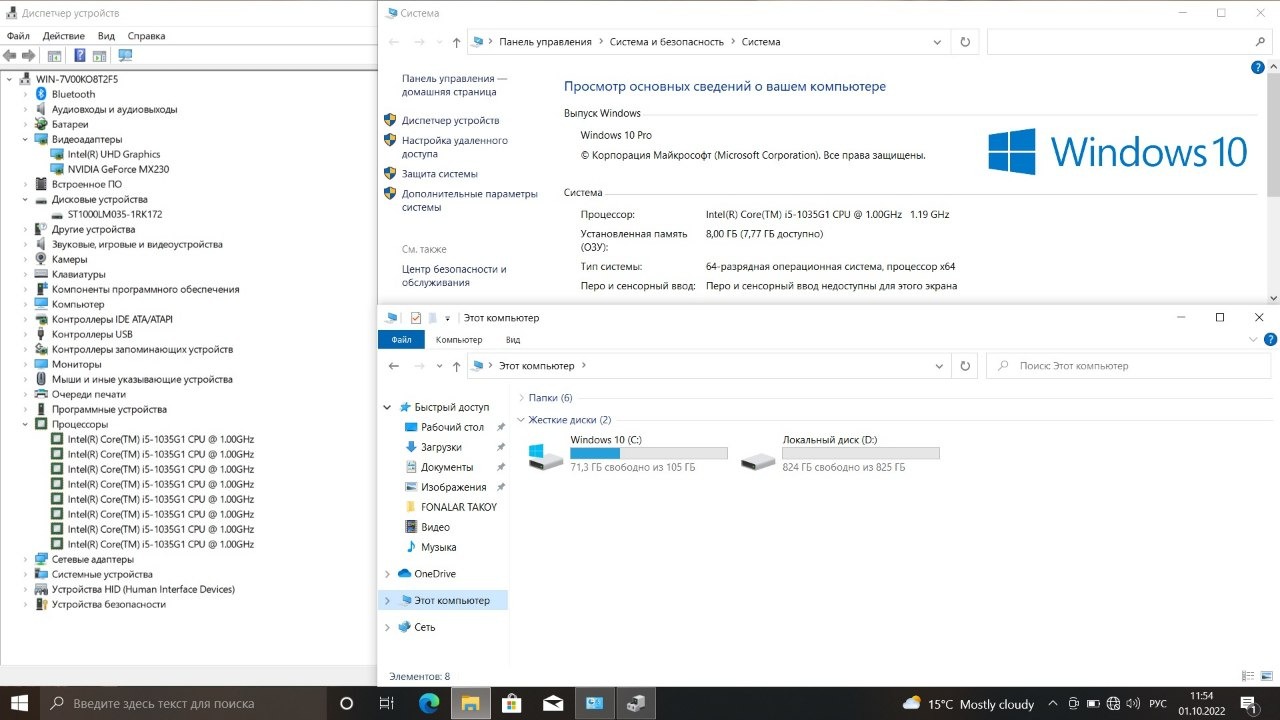
Task: Go up one level in the System window
Action: tap(456, 42)
